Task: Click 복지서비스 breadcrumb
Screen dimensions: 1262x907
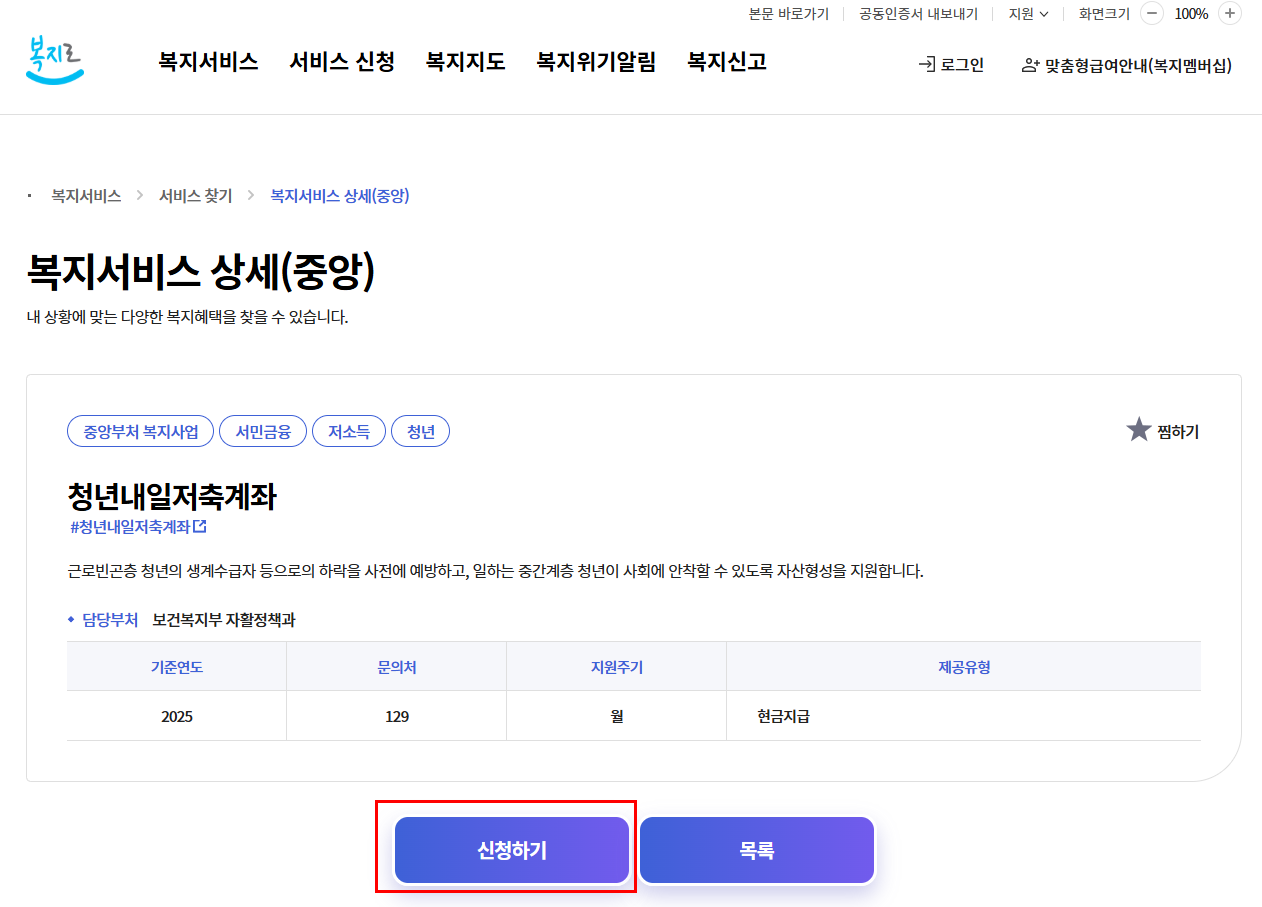Action: tap(86, 196)
